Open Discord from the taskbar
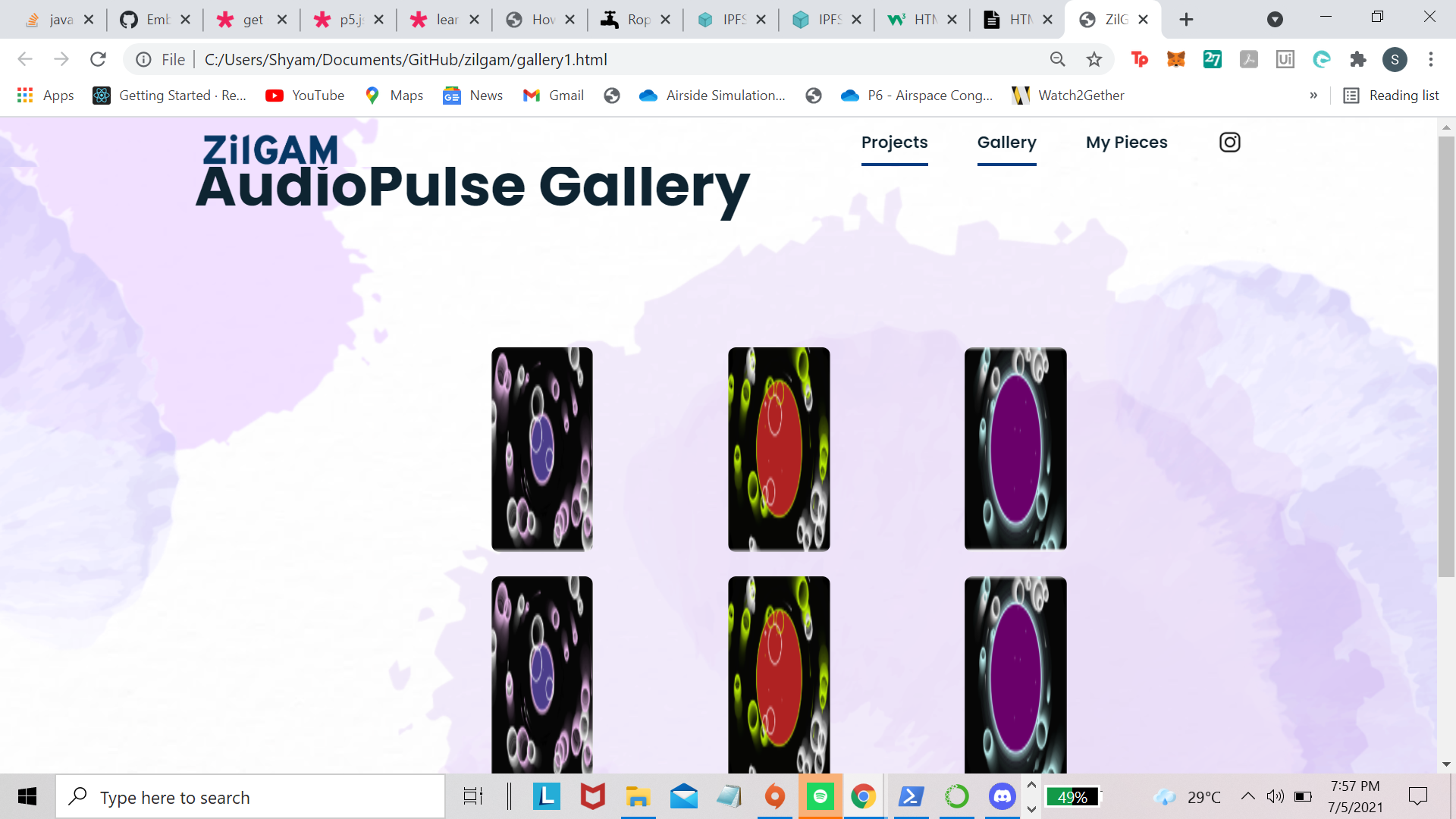Image resolution: width=1456 pixels, height=819 pixels. pos(1002,796)
